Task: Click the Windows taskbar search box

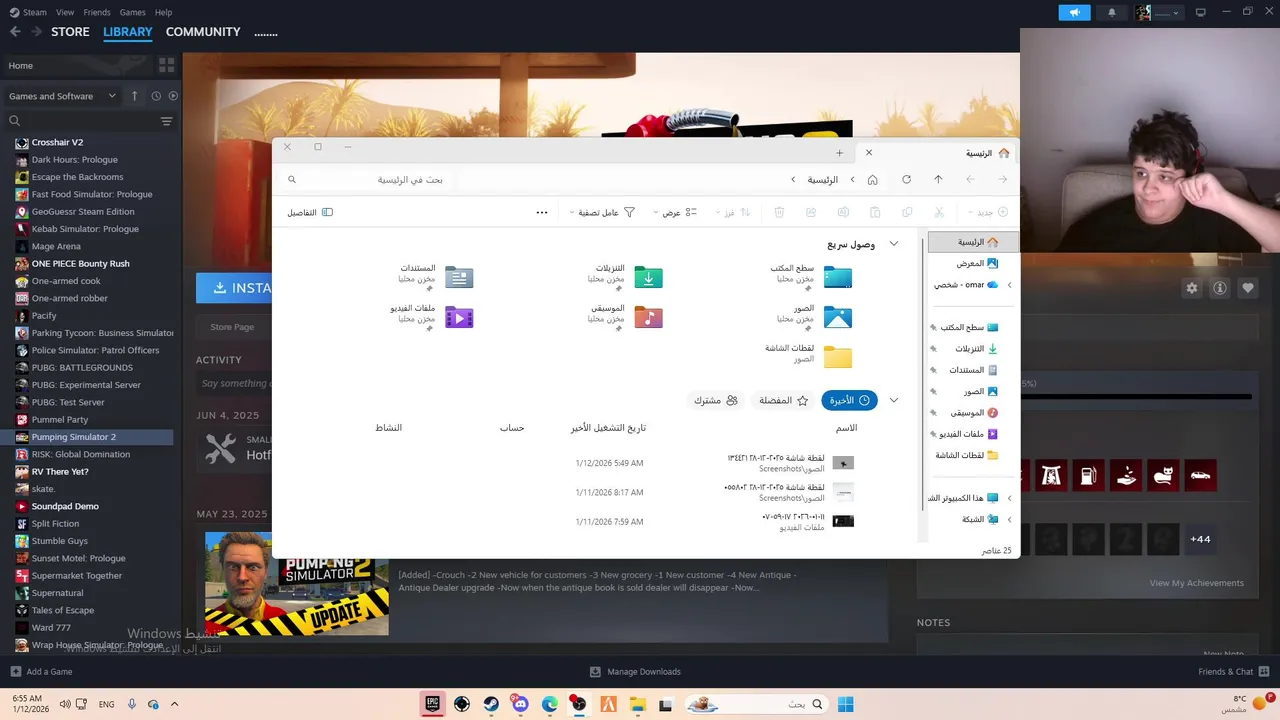Action: pos(757,703)
